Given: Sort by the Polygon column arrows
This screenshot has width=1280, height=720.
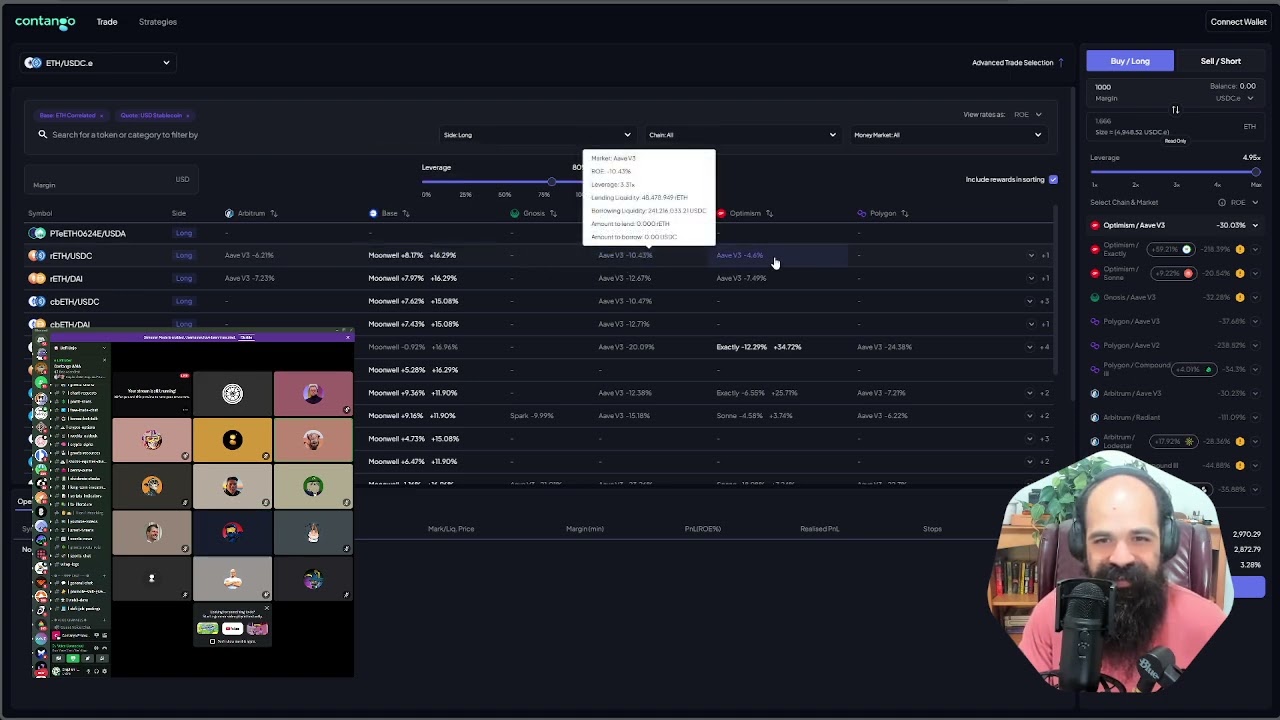Looking at the screenshot, I should click(904, 213).
